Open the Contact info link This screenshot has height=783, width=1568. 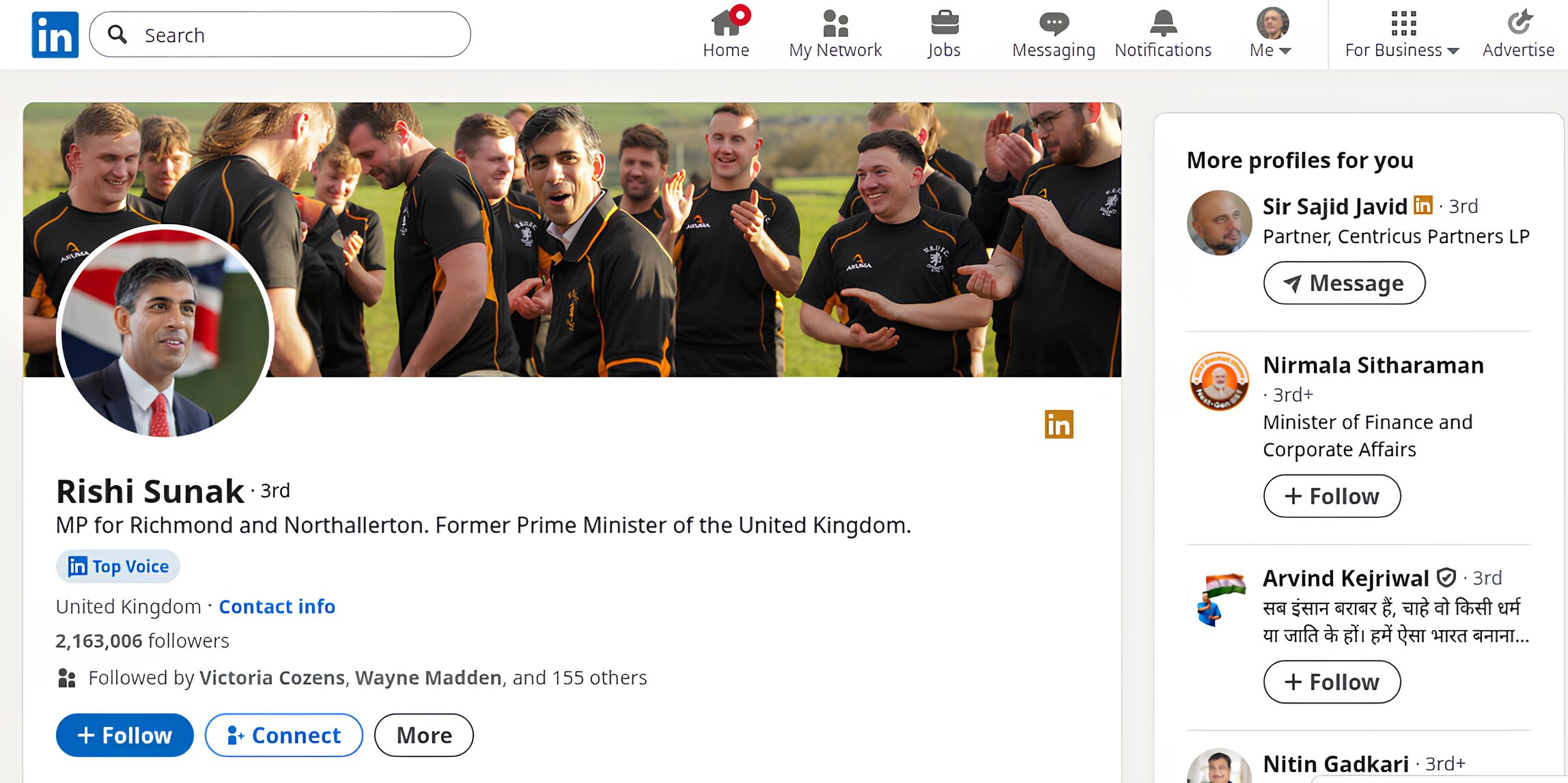click(277, 607)
